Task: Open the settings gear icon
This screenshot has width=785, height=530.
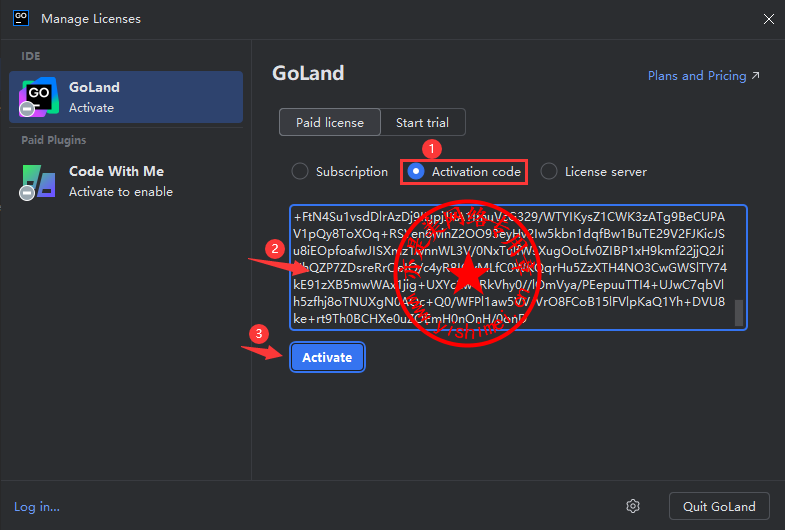Action: click(x=633, y=506)
